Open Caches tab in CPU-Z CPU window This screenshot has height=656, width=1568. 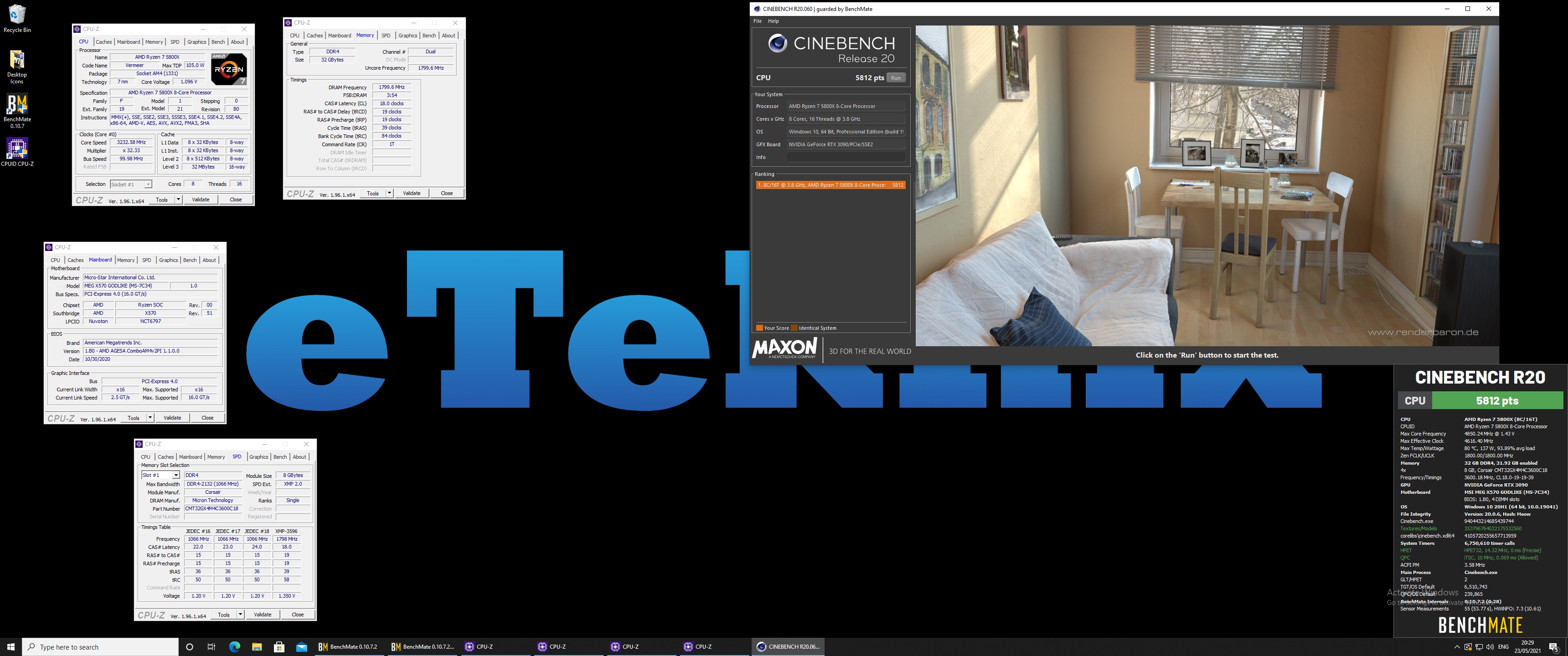pyautogui.click(x=104, y=42)
